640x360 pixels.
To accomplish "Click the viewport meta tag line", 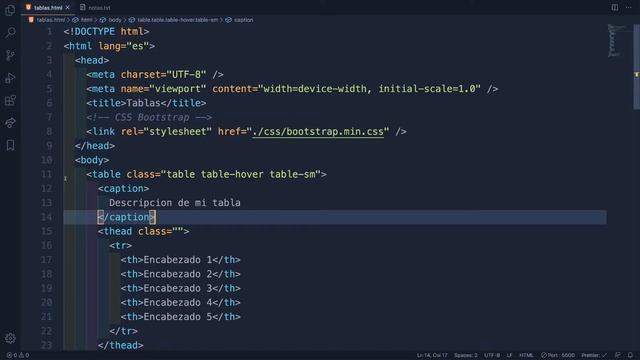I will (x=292, y=89).
